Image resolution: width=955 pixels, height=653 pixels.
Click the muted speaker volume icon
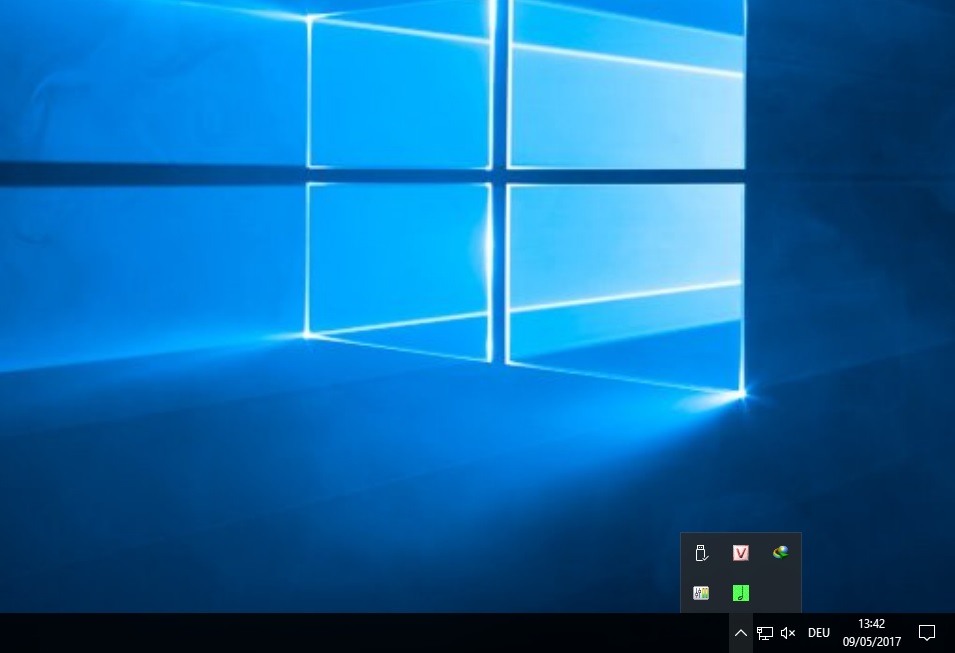point(788,633)
